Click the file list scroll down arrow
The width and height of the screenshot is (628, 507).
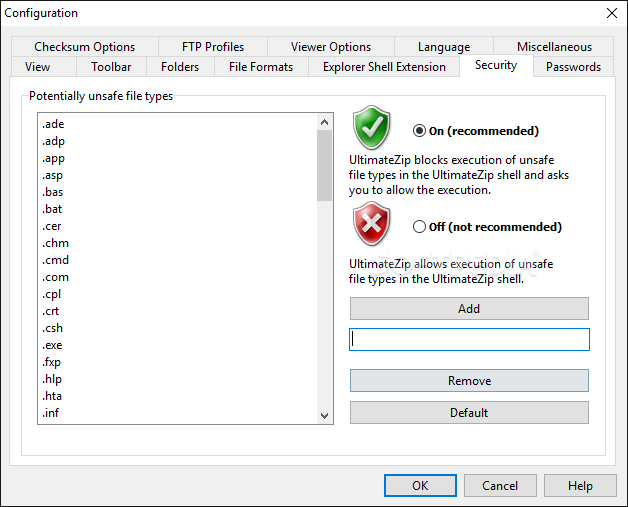click(x=324, y=416)
